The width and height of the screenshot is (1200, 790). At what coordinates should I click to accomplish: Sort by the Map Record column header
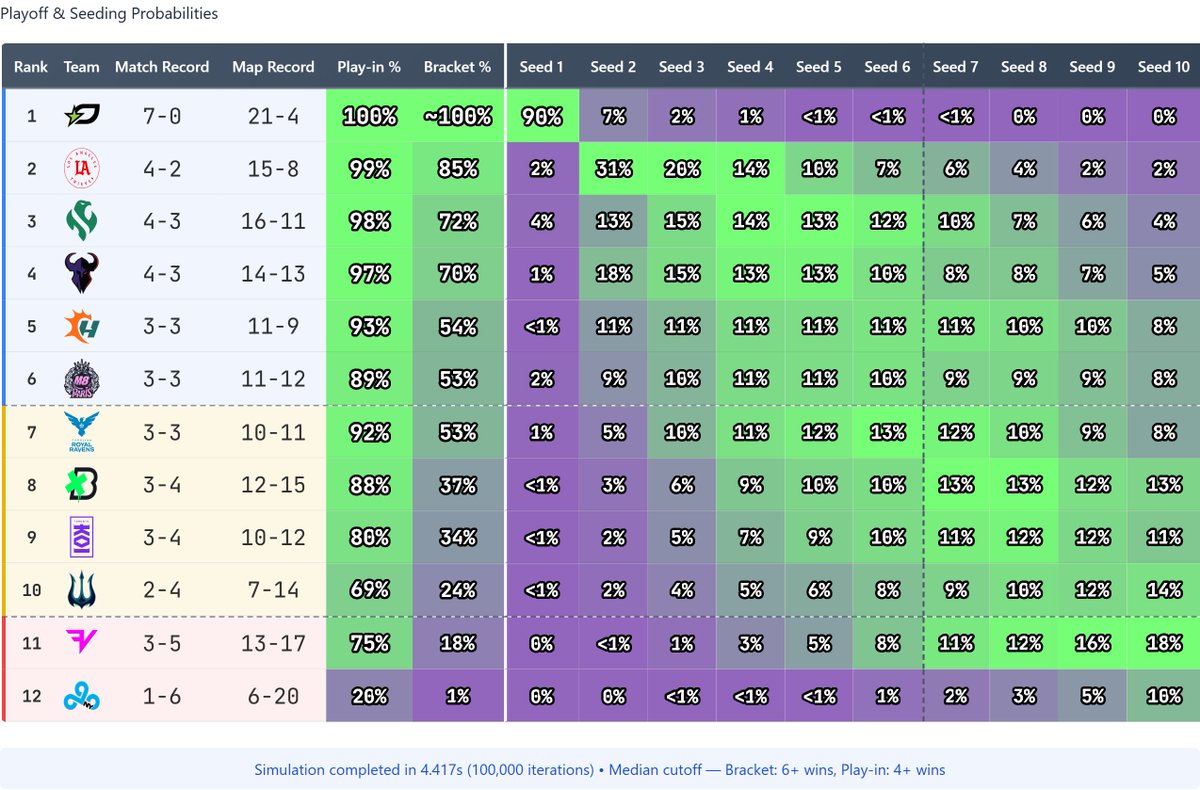point(273,67)
